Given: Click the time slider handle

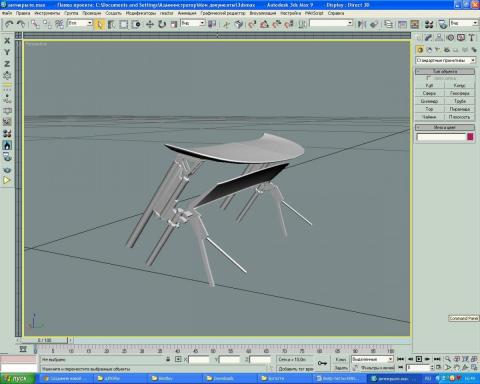Looking at the screenshot, I should pos(44,340).
